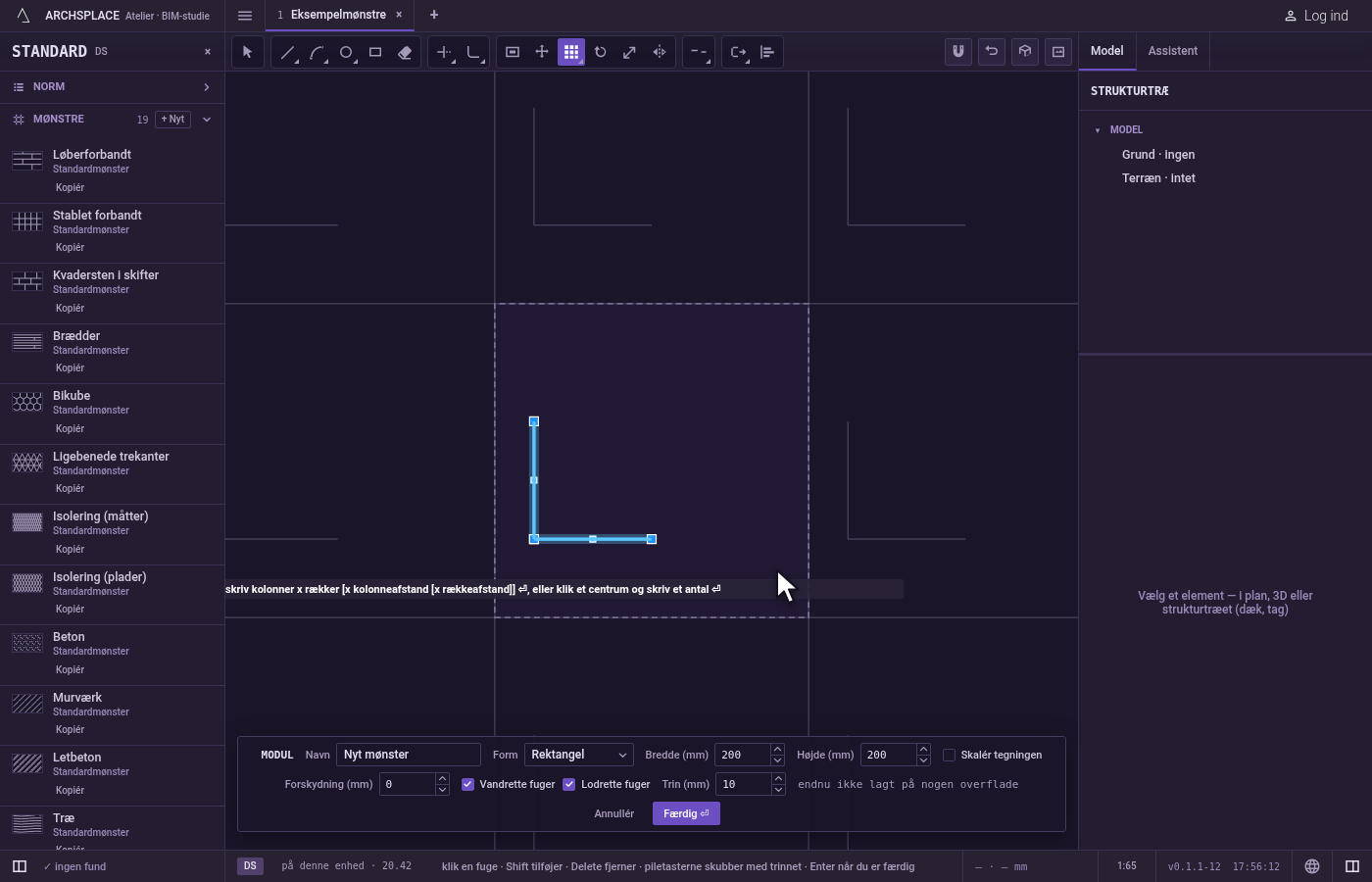Click the Navn input field
This screenshot has height=882, width=1372.
(409, 755)
